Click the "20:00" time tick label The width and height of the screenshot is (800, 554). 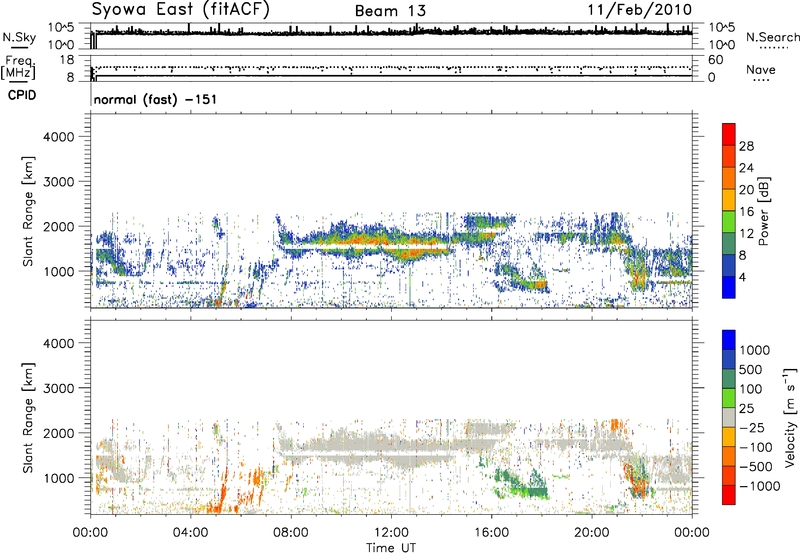coord(592,533)
